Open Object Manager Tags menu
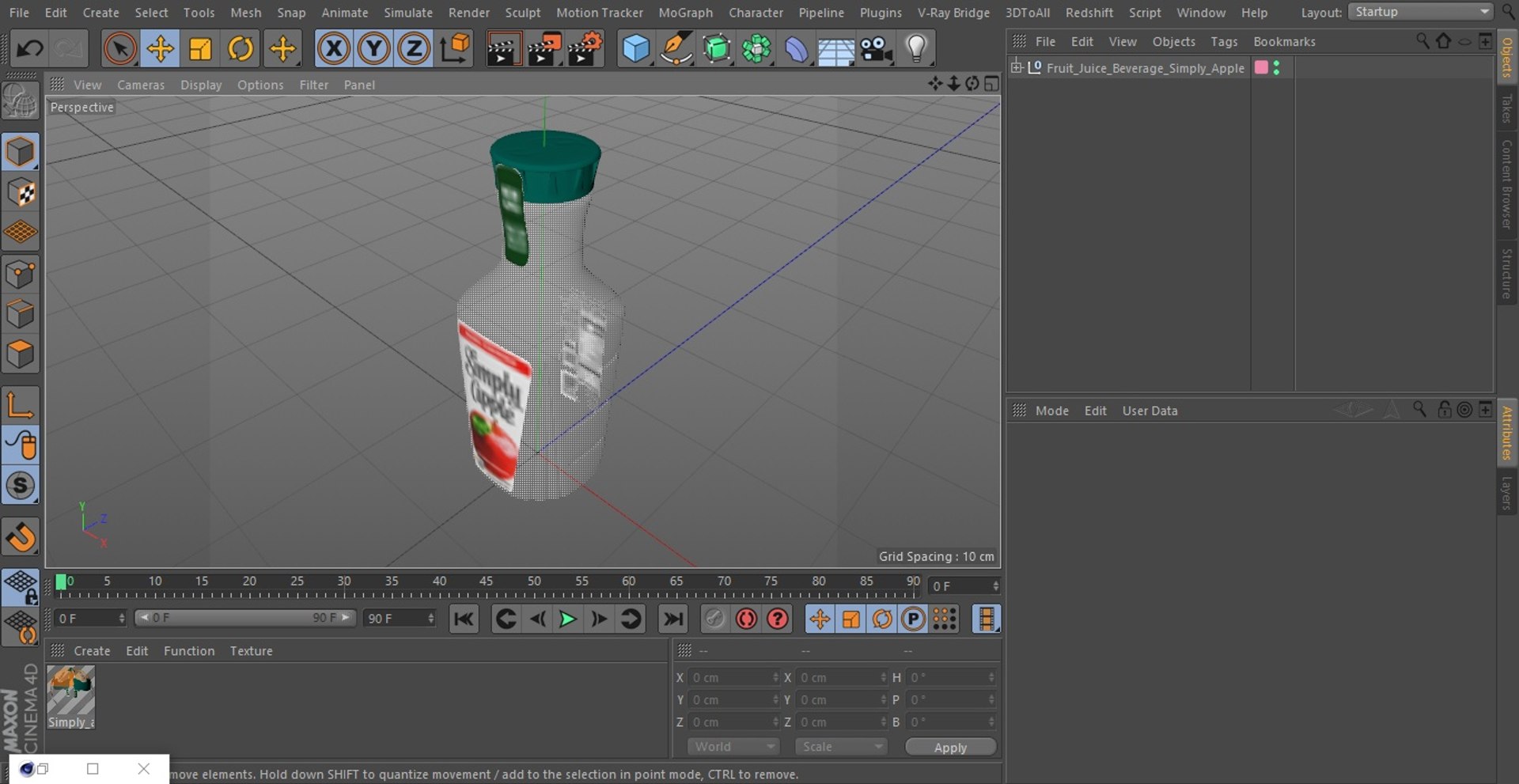Image resolution: width=1519 pixels, height=784 pixels. [x=1224, y=42]
